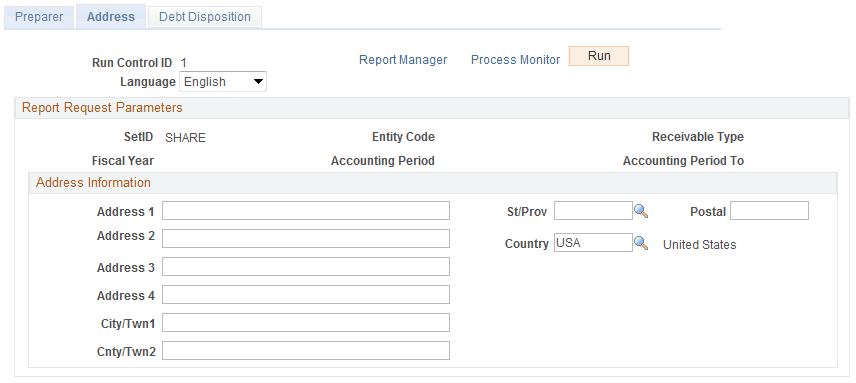856x383 pixels.
Task: Click the United States country description
Action: [699, 245]
